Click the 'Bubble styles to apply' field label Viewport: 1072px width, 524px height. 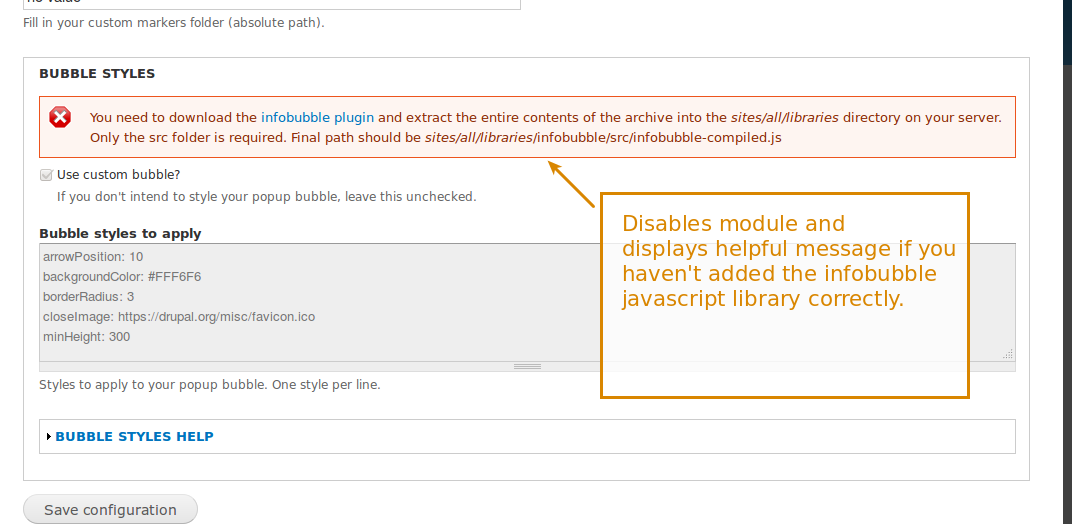[x=120, y=234]
